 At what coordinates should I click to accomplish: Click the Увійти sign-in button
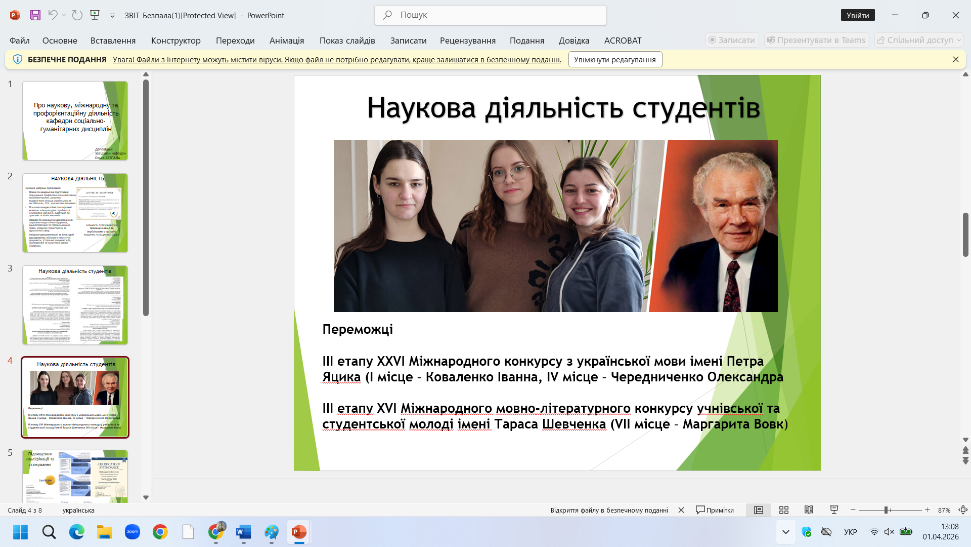point(857,15)
